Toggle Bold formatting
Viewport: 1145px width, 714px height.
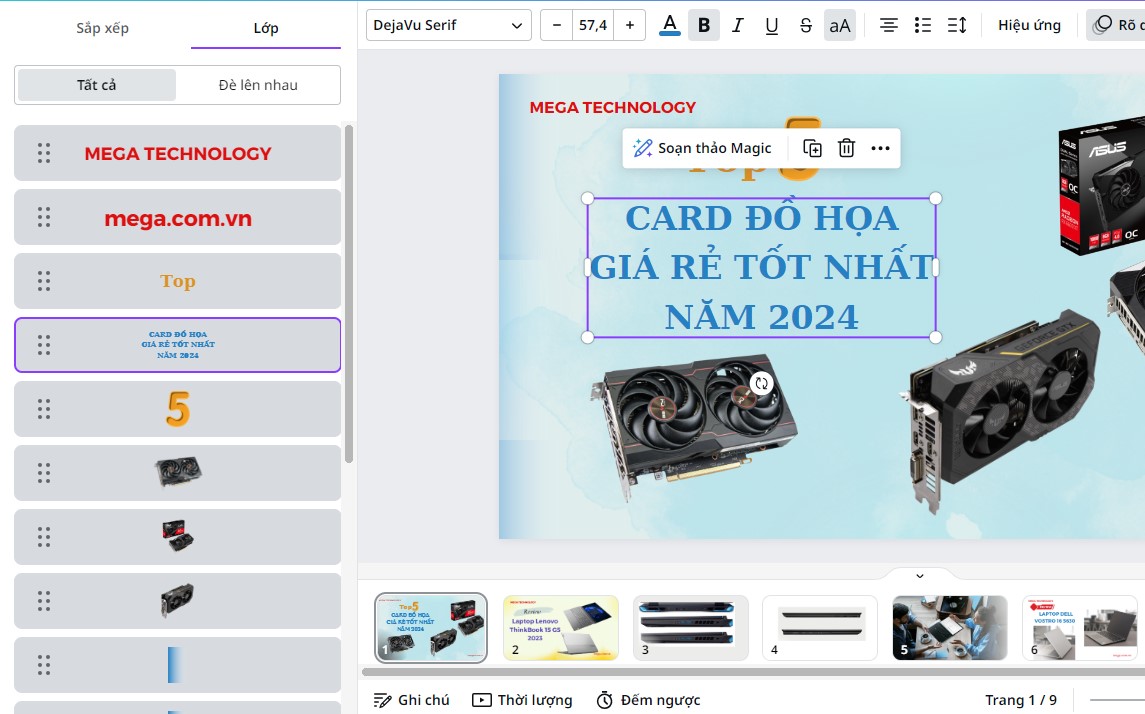pyautogui.click(x=703, y=26)
